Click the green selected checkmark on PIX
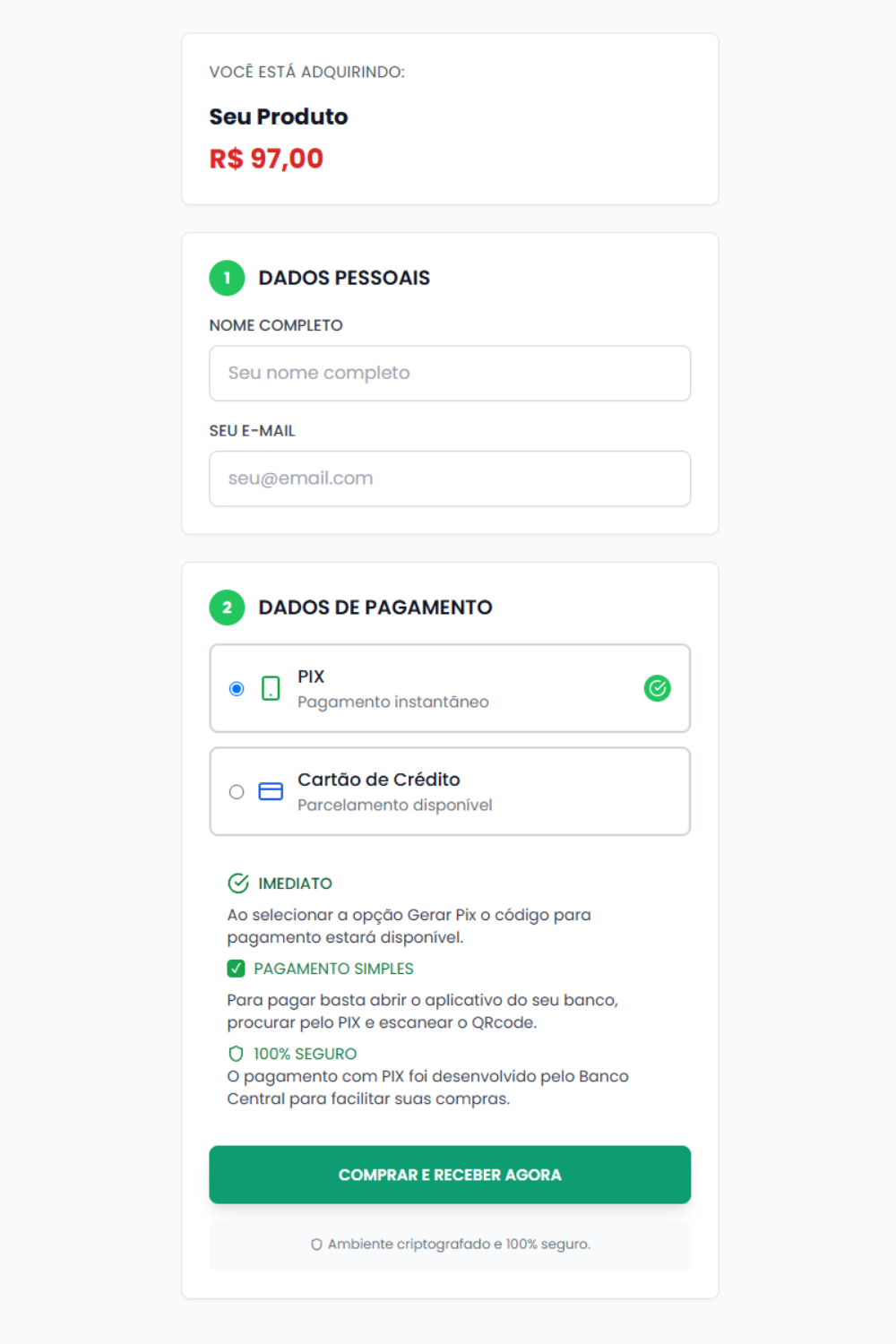 pos(657,688)
